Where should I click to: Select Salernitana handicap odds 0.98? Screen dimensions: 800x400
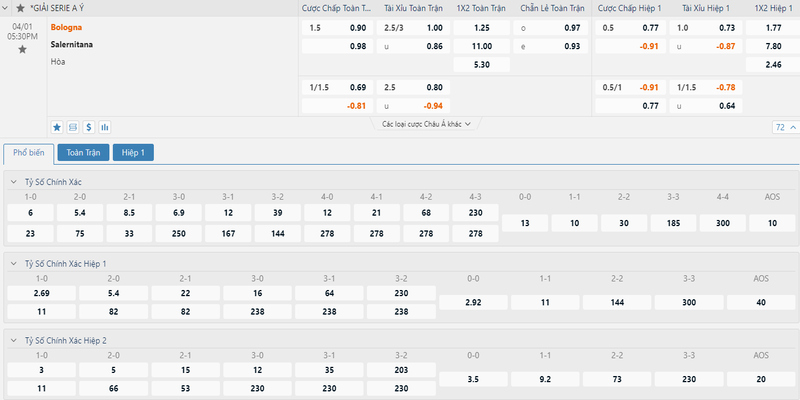click(x=337, y=46)
